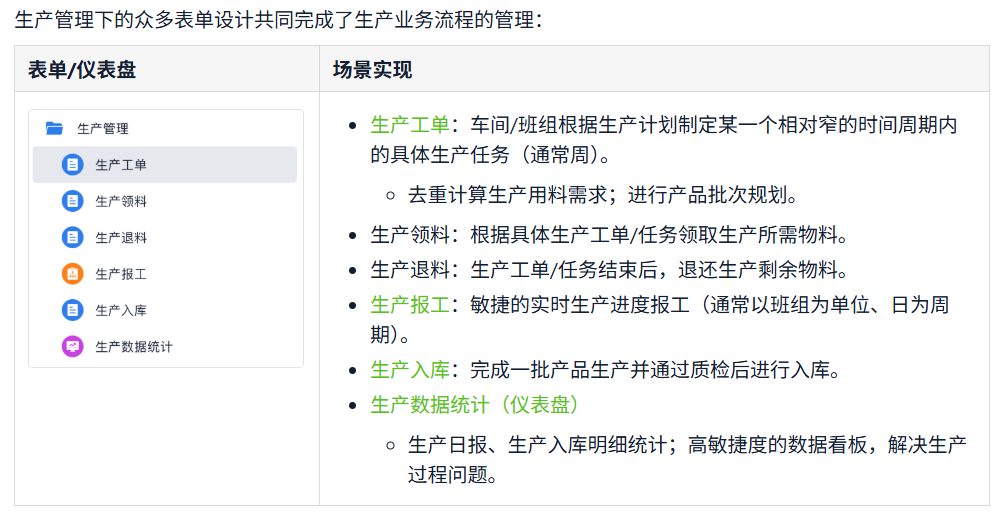Choose the 生产退料 label in the sidebar
The width and height of the screenshot is (1004, 521).
[121, 238]
